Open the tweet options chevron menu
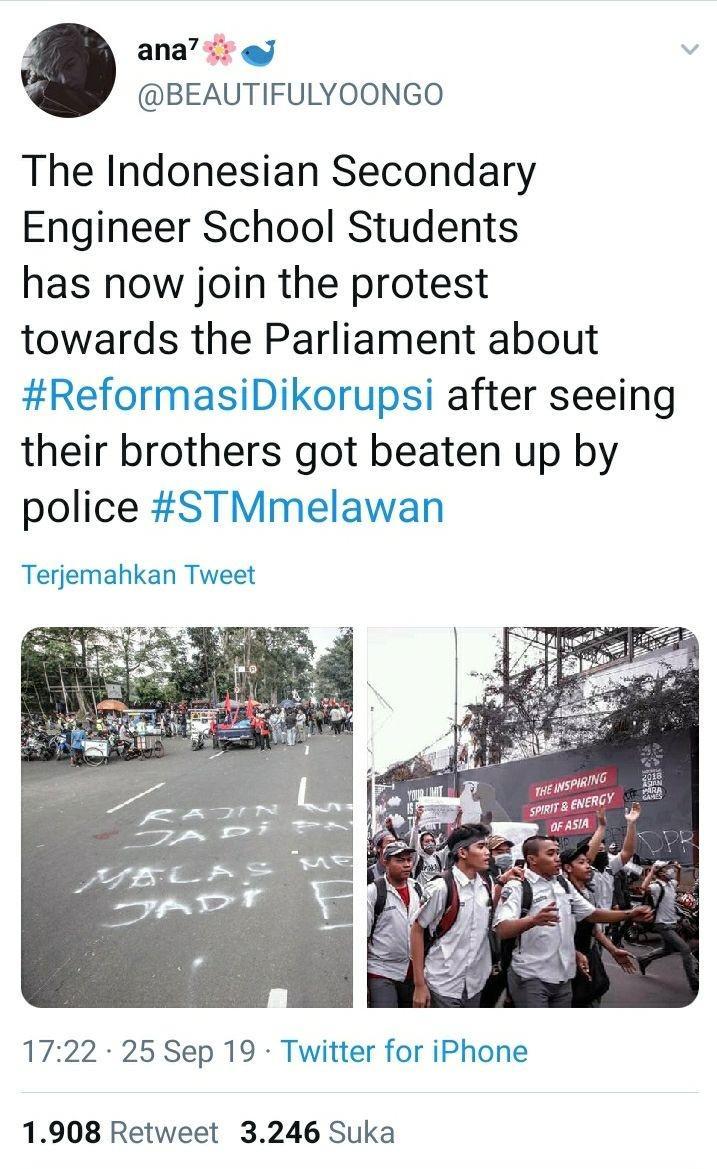The image size is (717, 1169). pyautogui.click(x=690, y=50)
